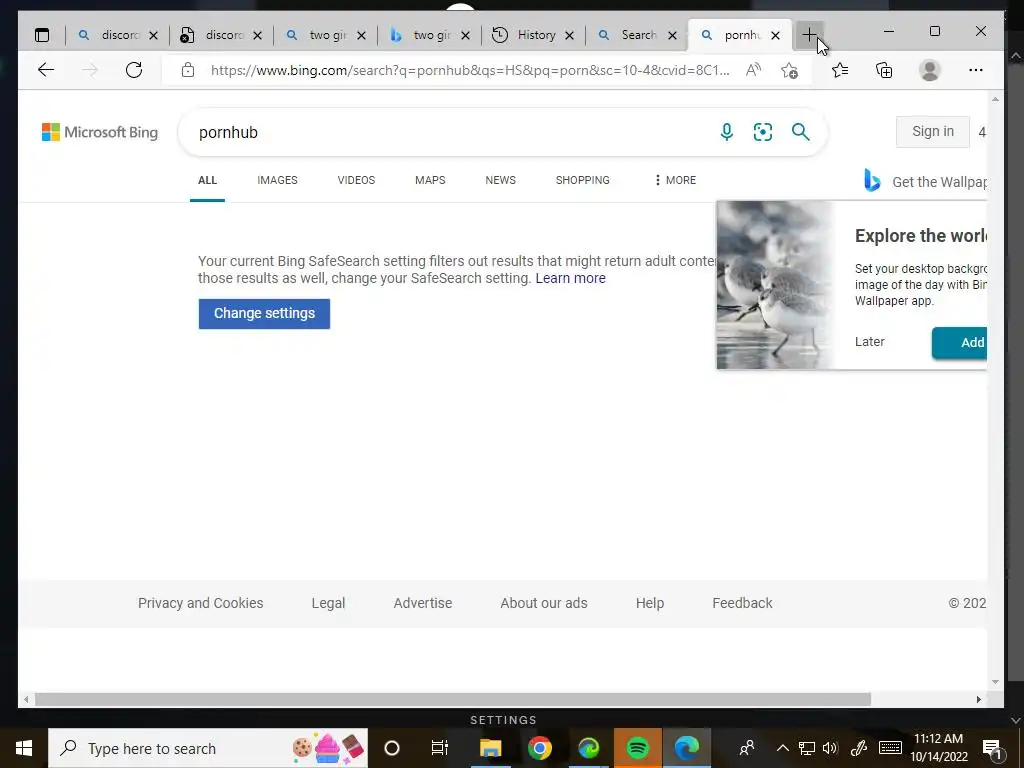
Task: Refresh the current Bing page
Action: click(134, 70)
